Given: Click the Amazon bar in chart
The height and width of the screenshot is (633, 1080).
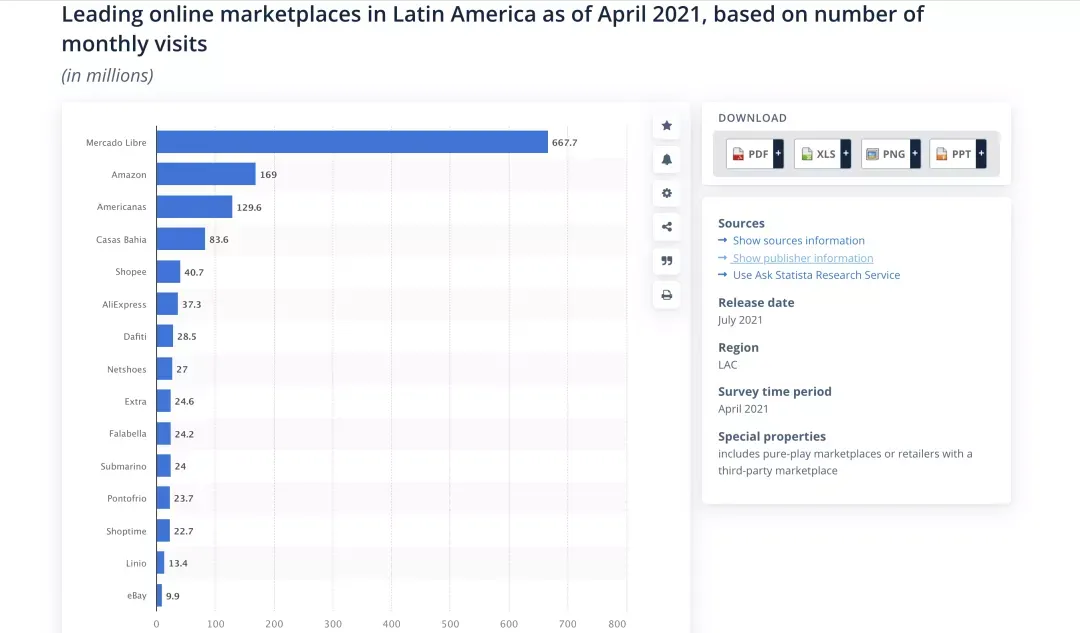Looking at the screenshot, I should pyautogui.click(x=206, y=174).
